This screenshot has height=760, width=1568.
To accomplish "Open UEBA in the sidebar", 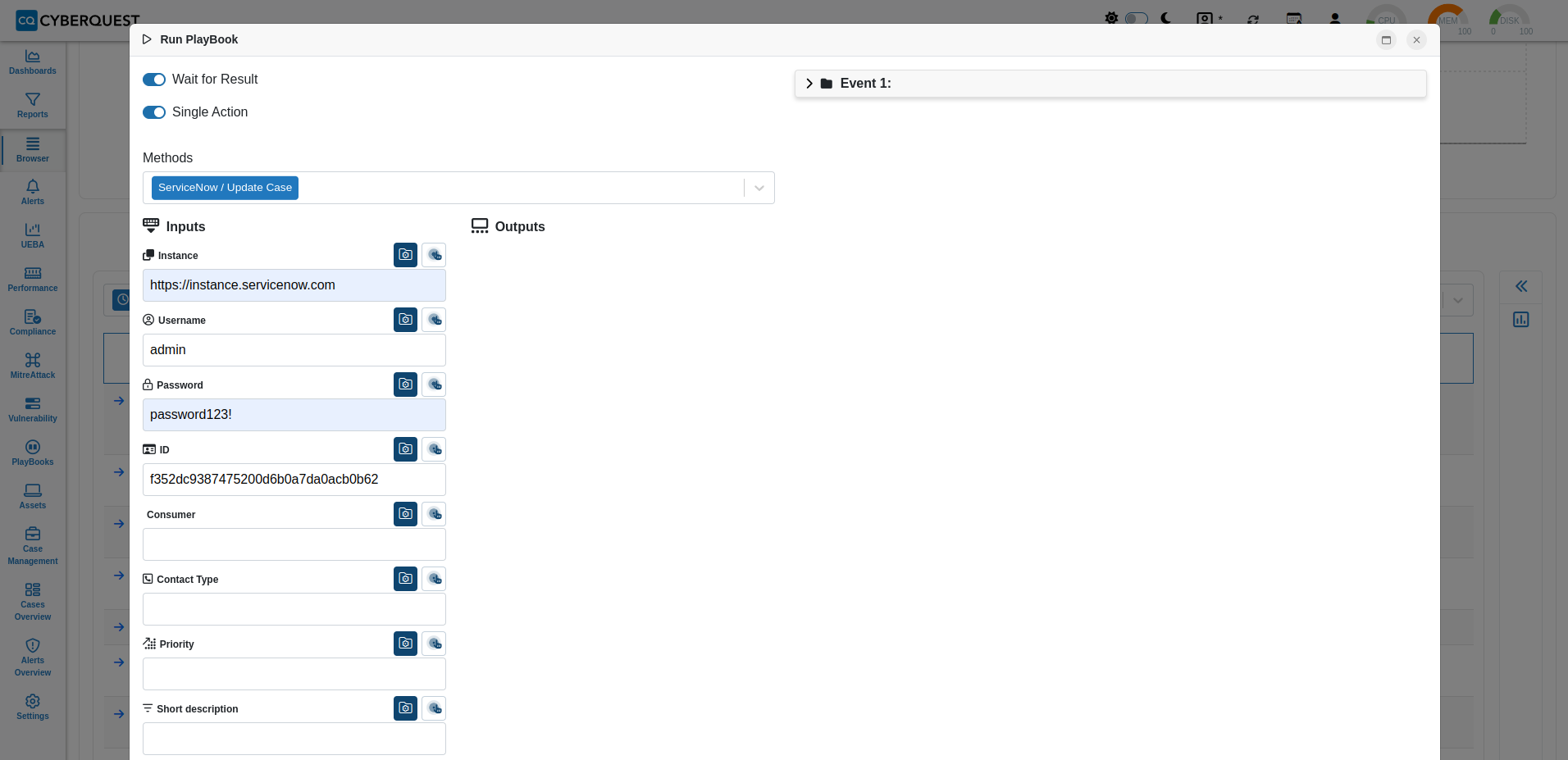I will coord(33,236).
